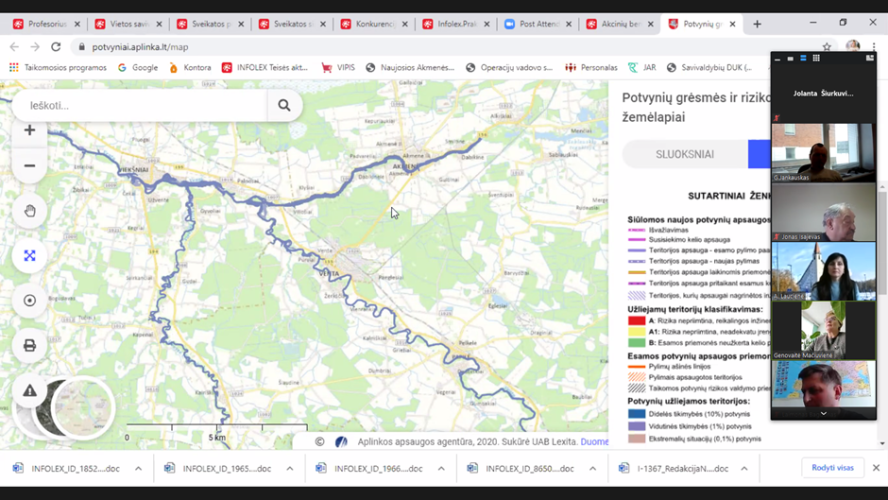Click the blue full extent arrows icon

point(29,256)
